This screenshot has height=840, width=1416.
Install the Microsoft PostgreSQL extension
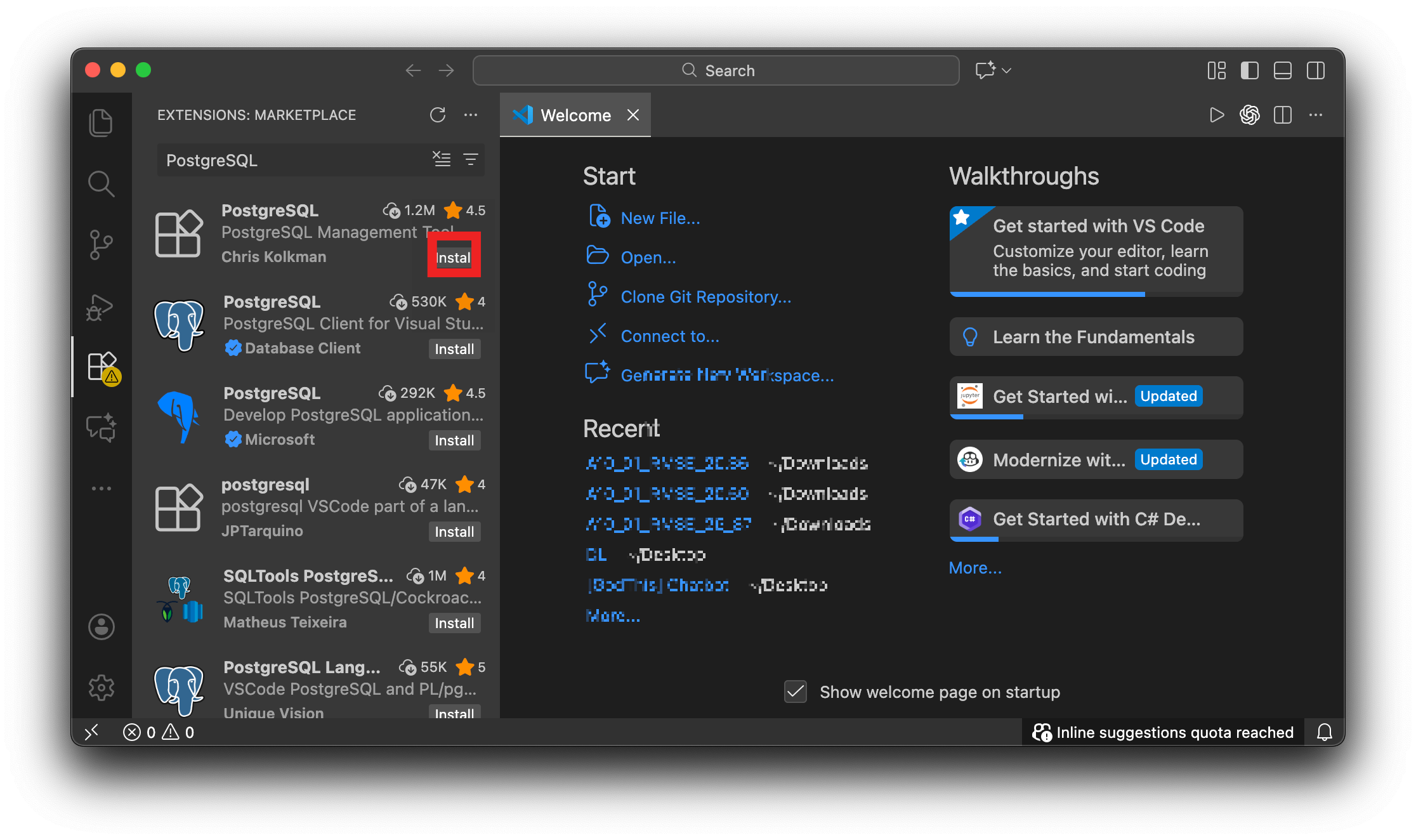(454, 440)
